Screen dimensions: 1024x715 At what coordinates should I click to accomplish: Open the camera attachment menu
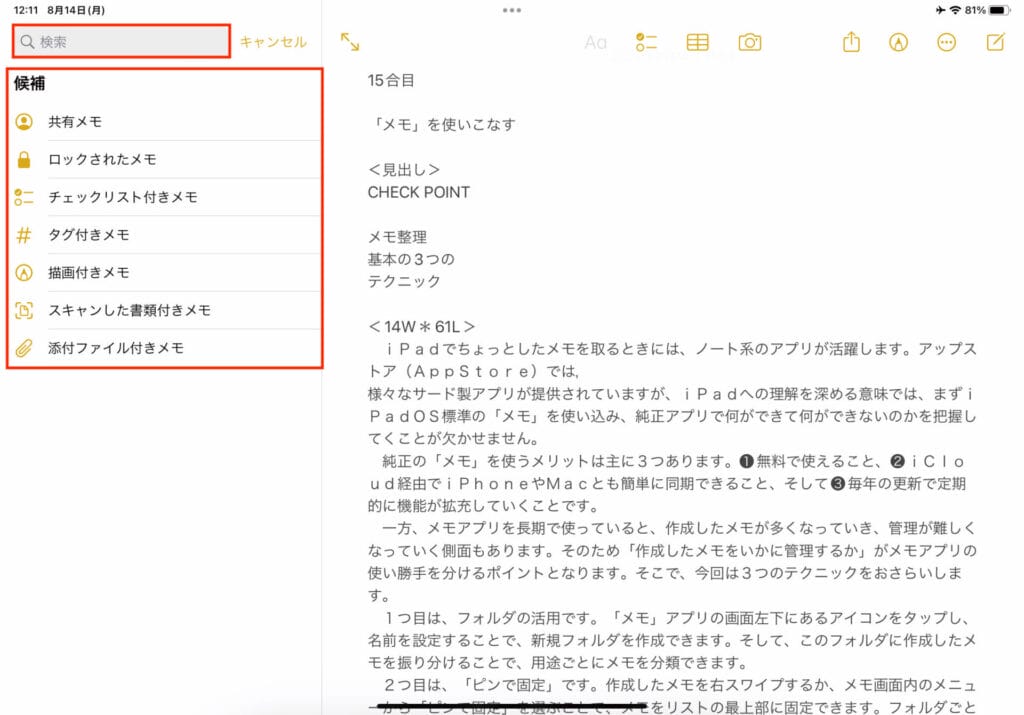(749, 42)
